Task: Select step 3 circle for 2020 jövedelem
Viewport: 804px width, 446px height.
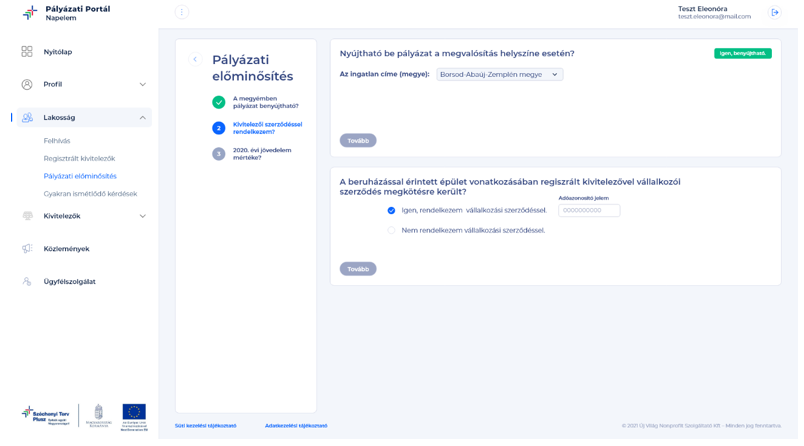Action: (x=219, y=154)
